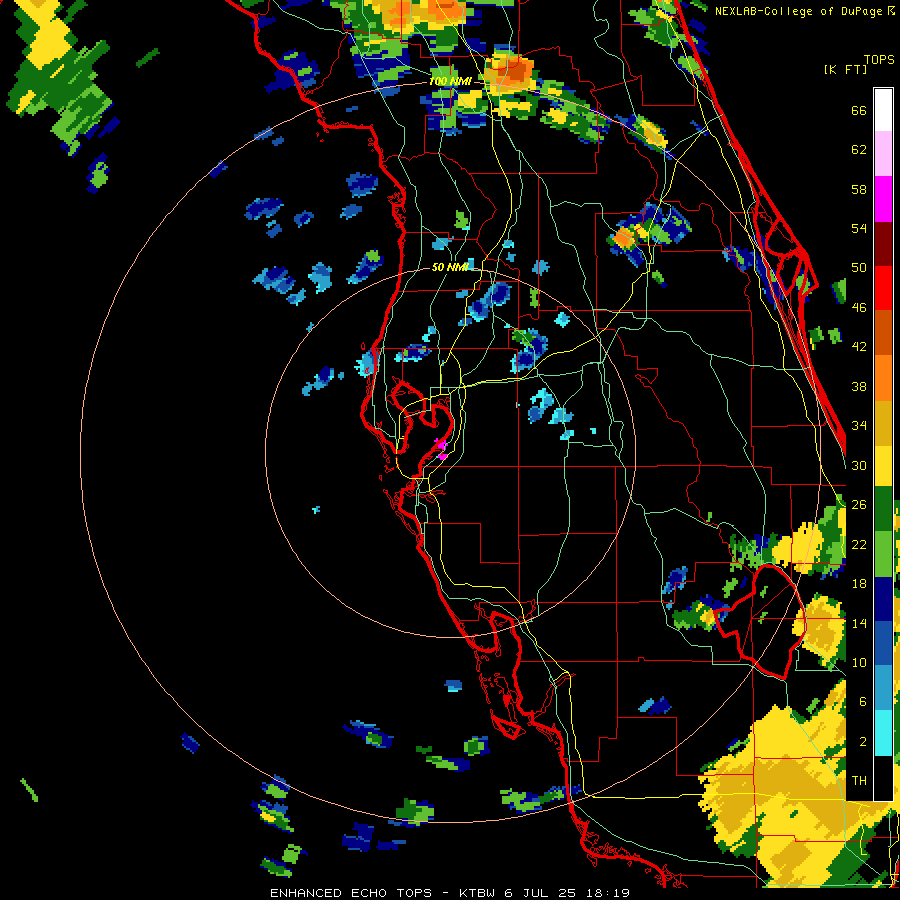Click the 10 legend value
The width and height of the screenshot is (900, 900).
pyautogui.click(x=859, y=662)
